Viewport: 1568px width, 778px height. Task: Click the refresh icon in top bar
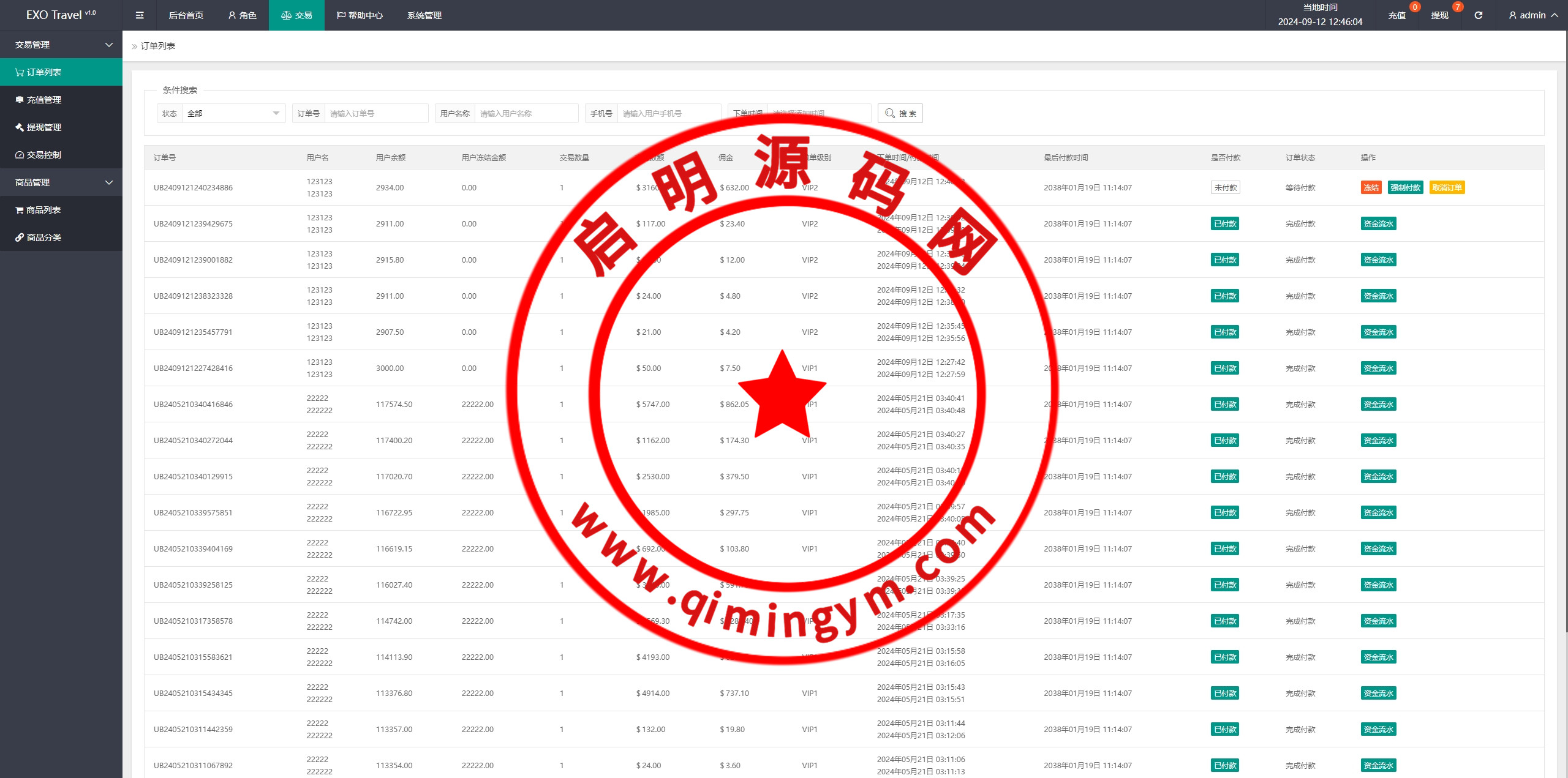[x=1478, y=15]
